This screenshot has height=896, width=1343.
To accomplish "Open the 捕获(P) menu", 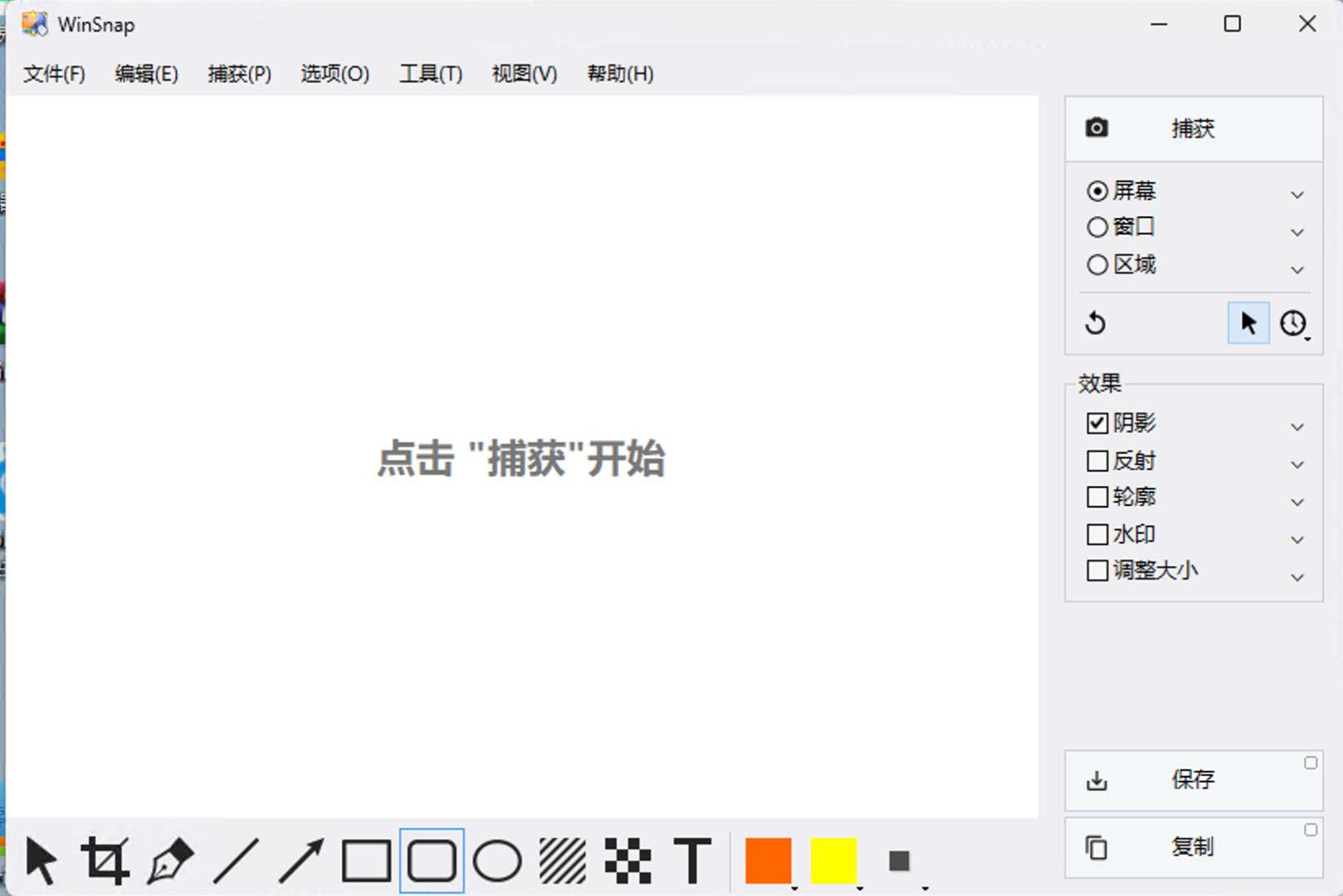I will [x=239, y=73].
